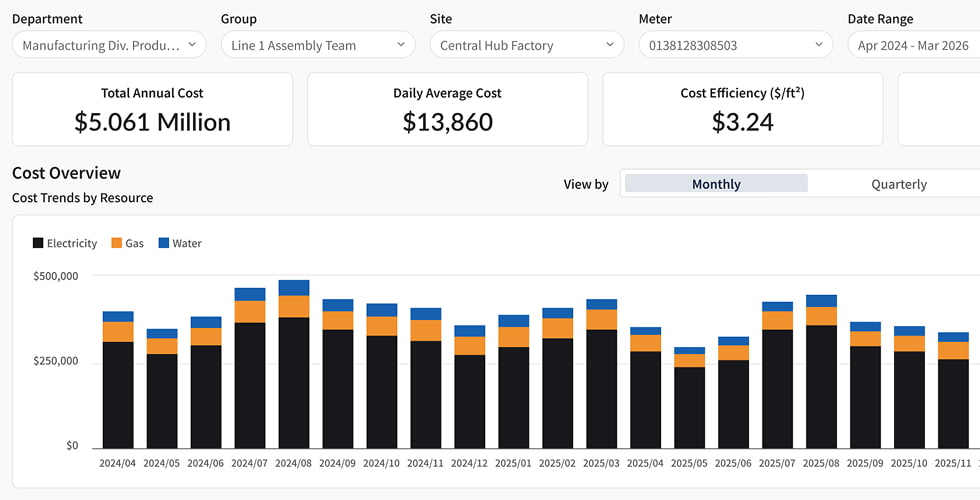Switch view to Quarterly
980x500 pixels.
click(899, 184)
